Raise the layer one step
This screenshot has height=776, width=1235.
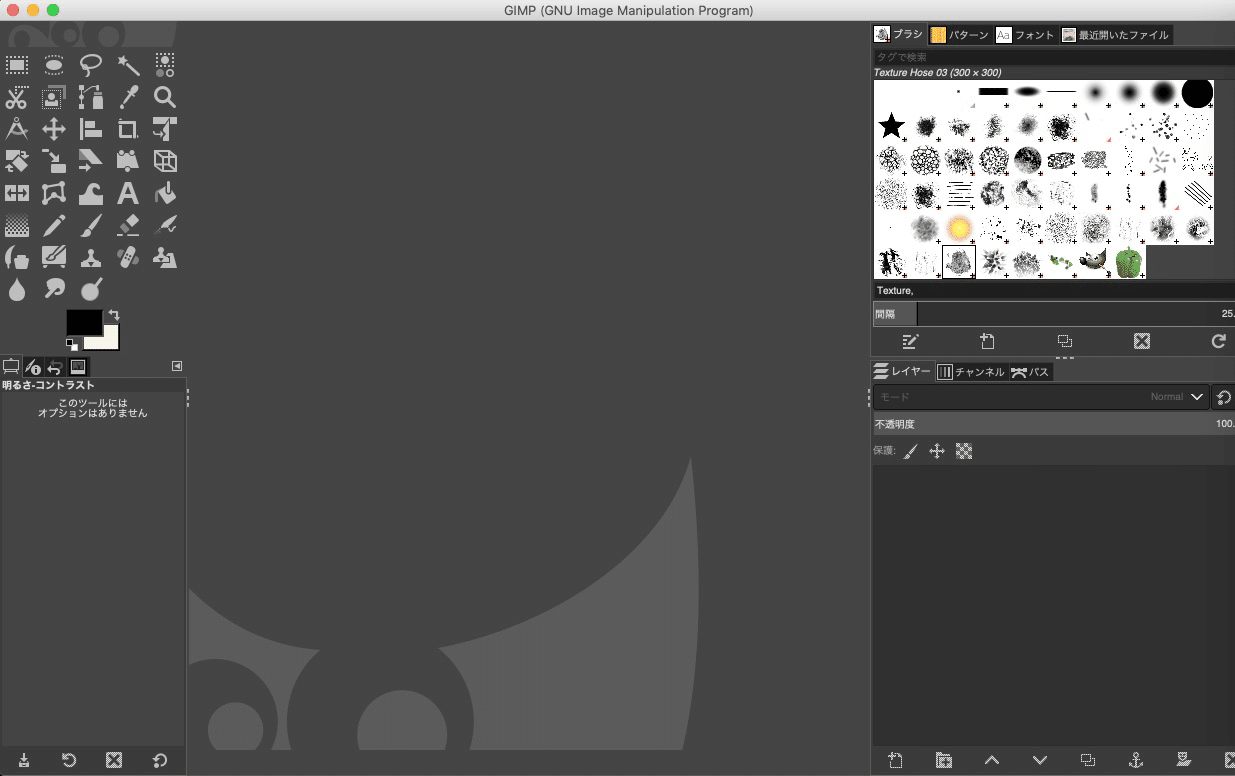point(992,760)
